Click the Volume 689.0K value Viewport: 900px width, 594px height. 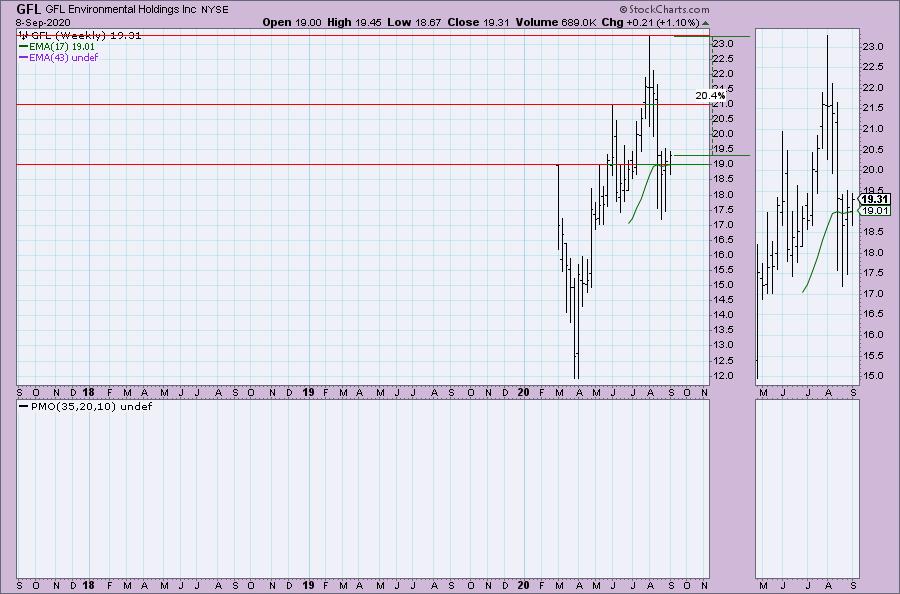coord(556,22)
